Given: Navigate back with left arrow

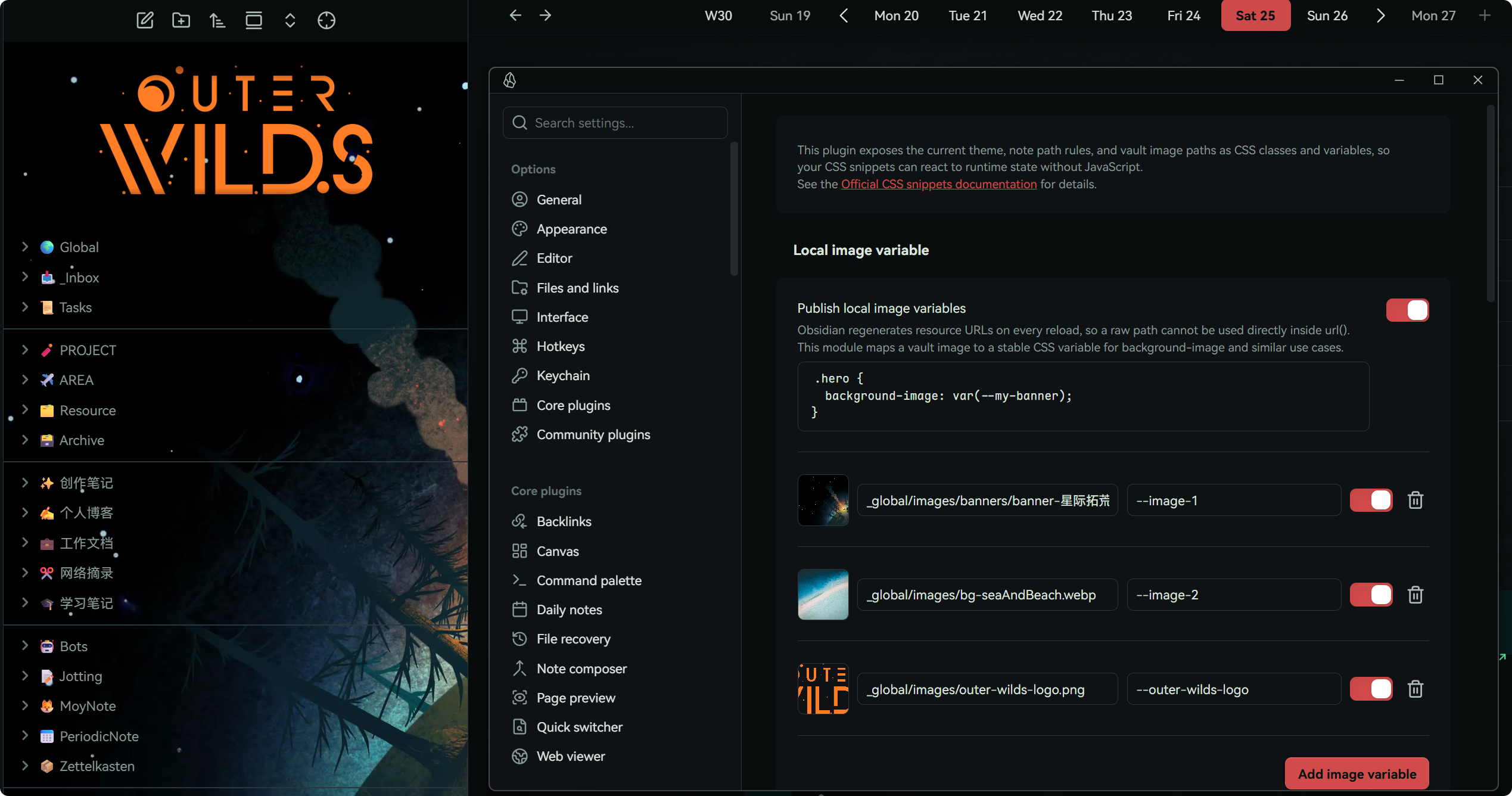Looking at the screenshot, I should coord(515,15).
